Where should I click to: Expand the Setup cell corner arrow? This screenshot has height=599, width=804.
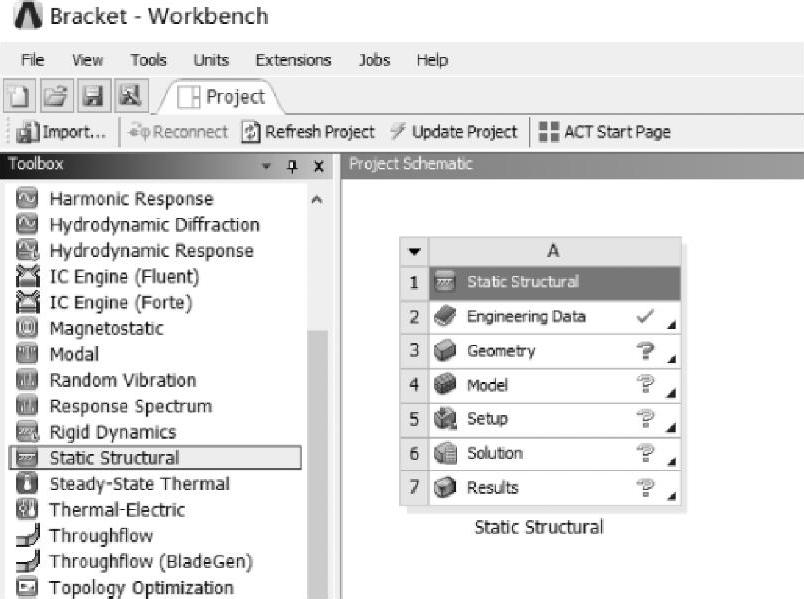pyautogui.click(x=672, y=427)
